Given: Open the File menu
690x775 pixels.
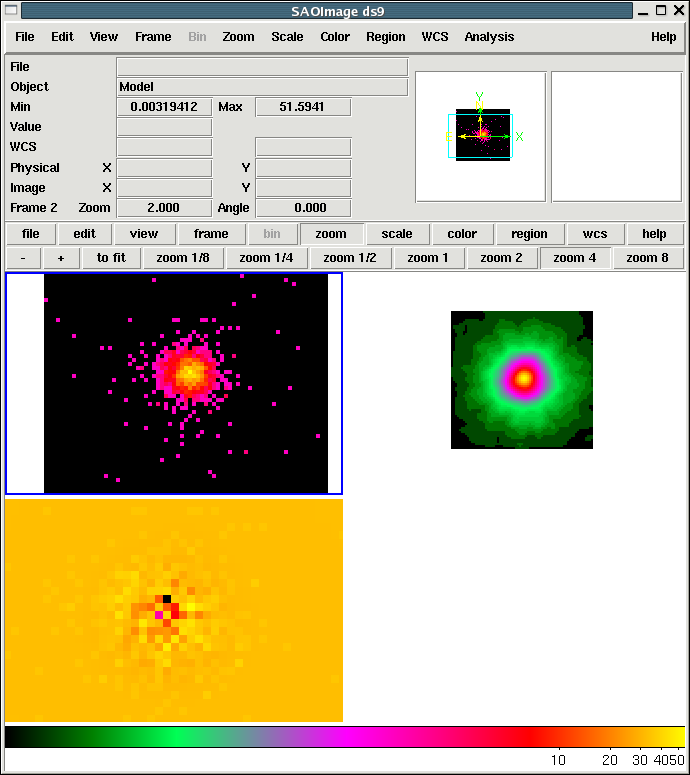Looking at the screenshot, I should pyautogui.click(x=24, y=37).
